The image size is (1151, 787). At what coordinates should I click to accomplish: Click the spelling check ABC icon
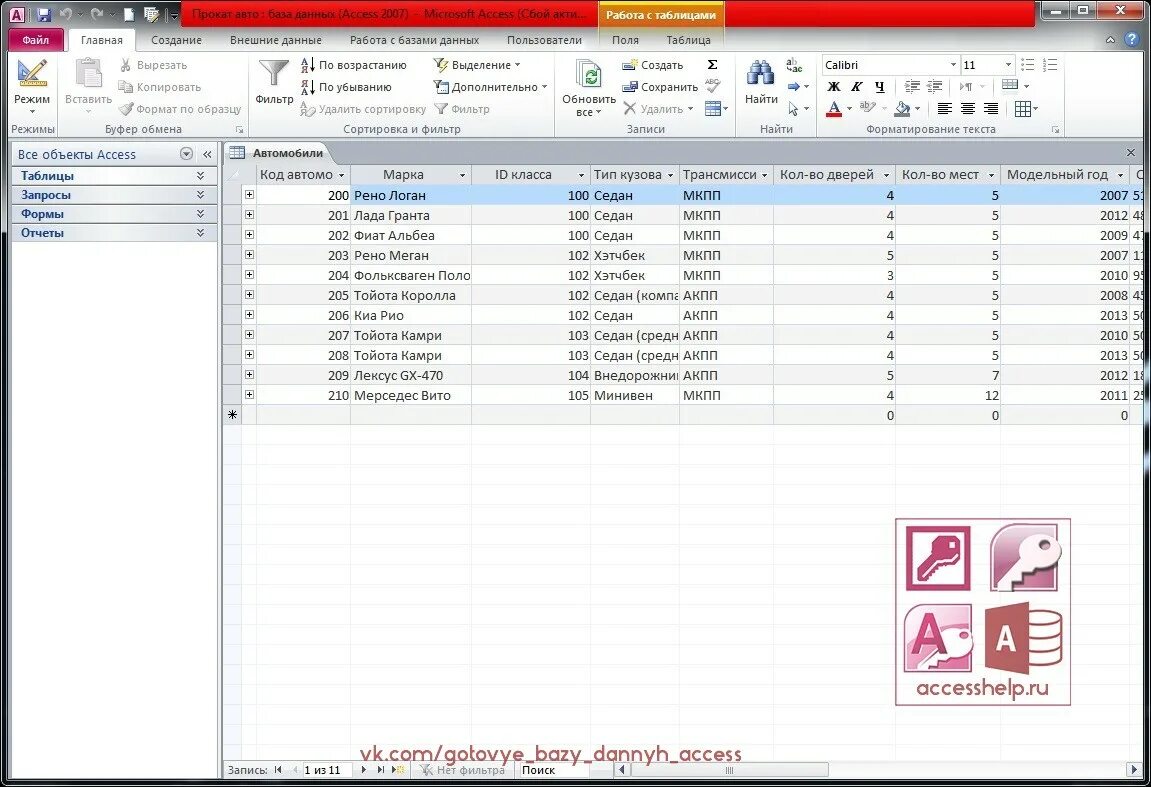pos(712,87)
